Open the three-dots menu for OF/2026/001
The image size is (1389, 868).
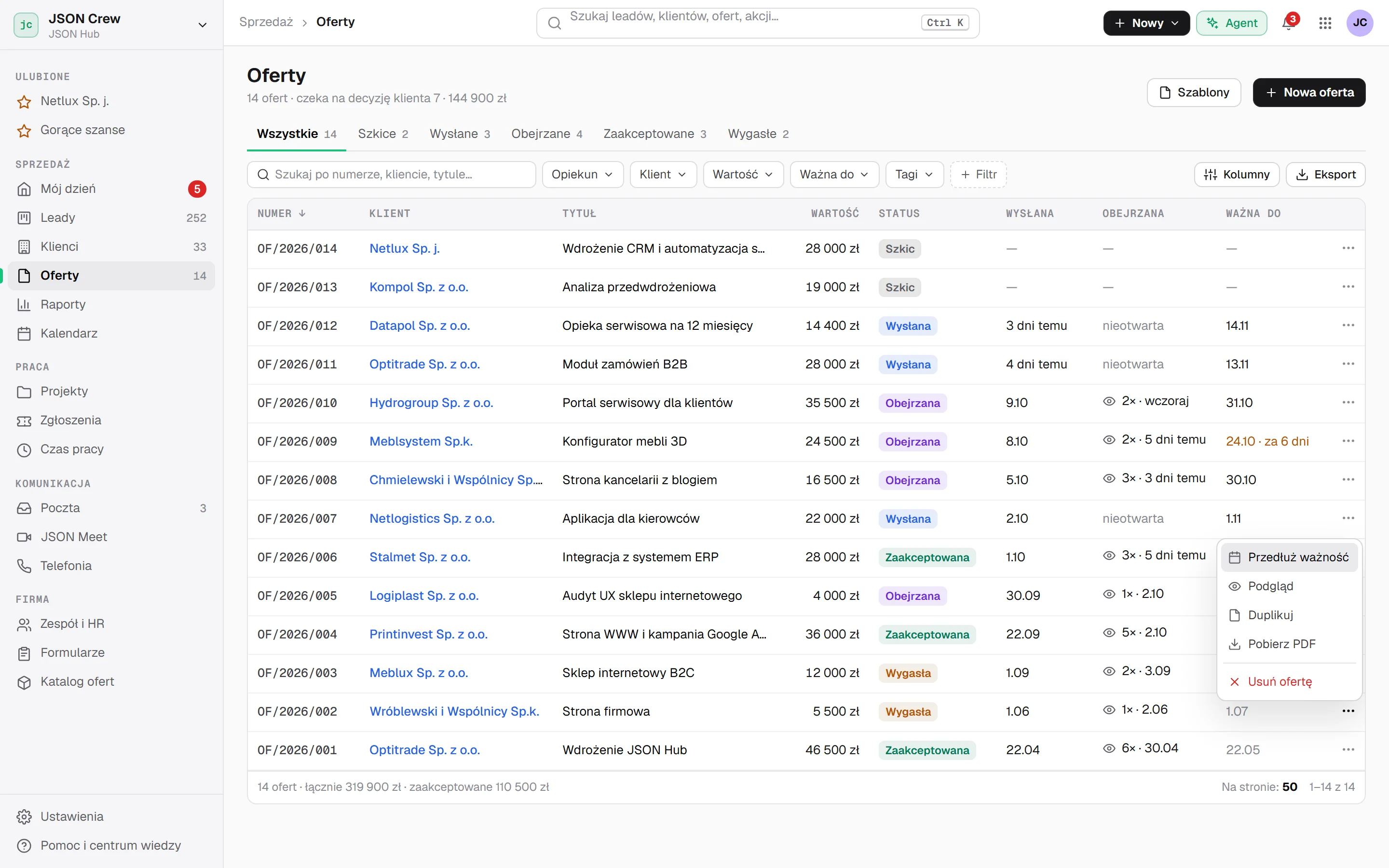pyautogui.click(x=1348, y=749)
